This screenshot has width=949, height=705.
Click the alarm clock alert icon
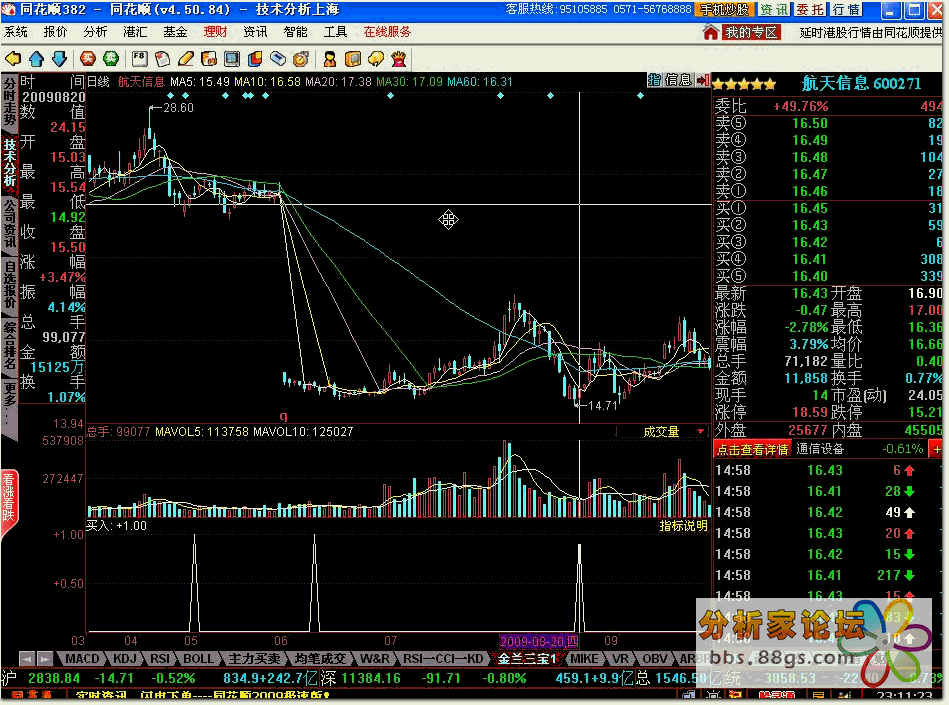pos(301,59)
